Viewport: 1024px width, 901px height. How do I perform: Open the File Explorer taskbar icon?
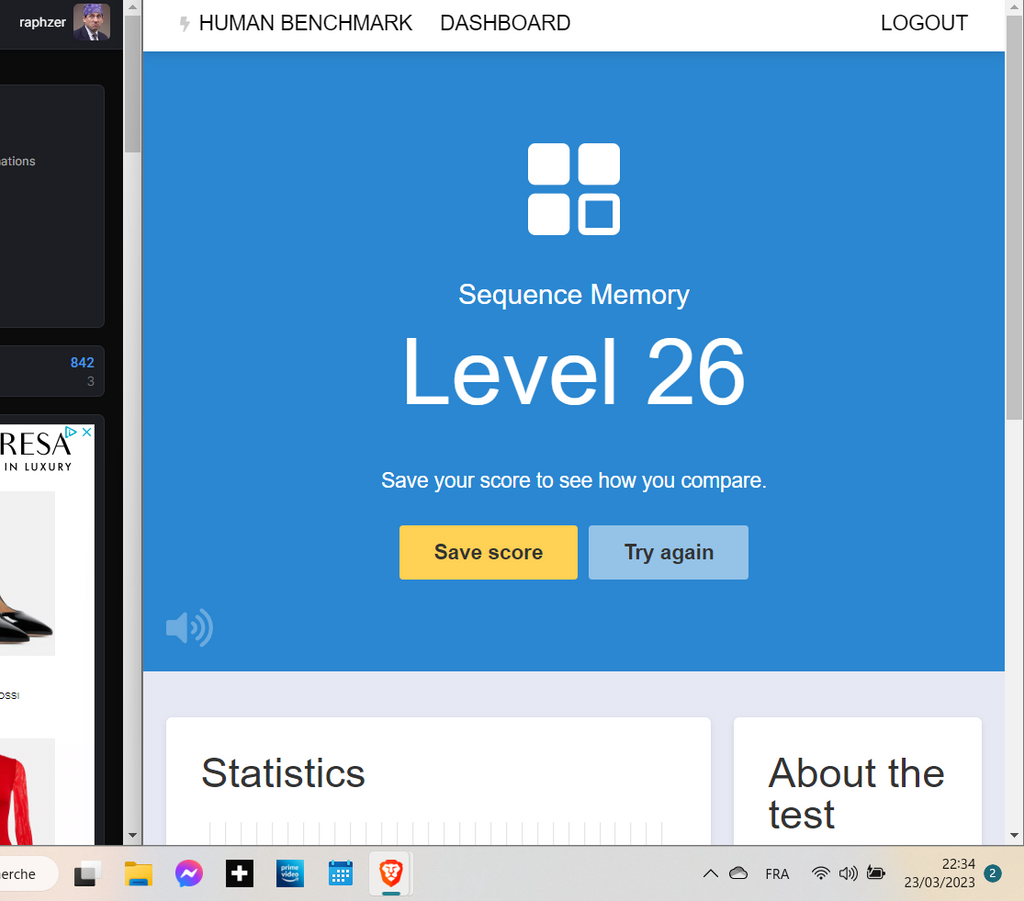click(x=138, y=874)
